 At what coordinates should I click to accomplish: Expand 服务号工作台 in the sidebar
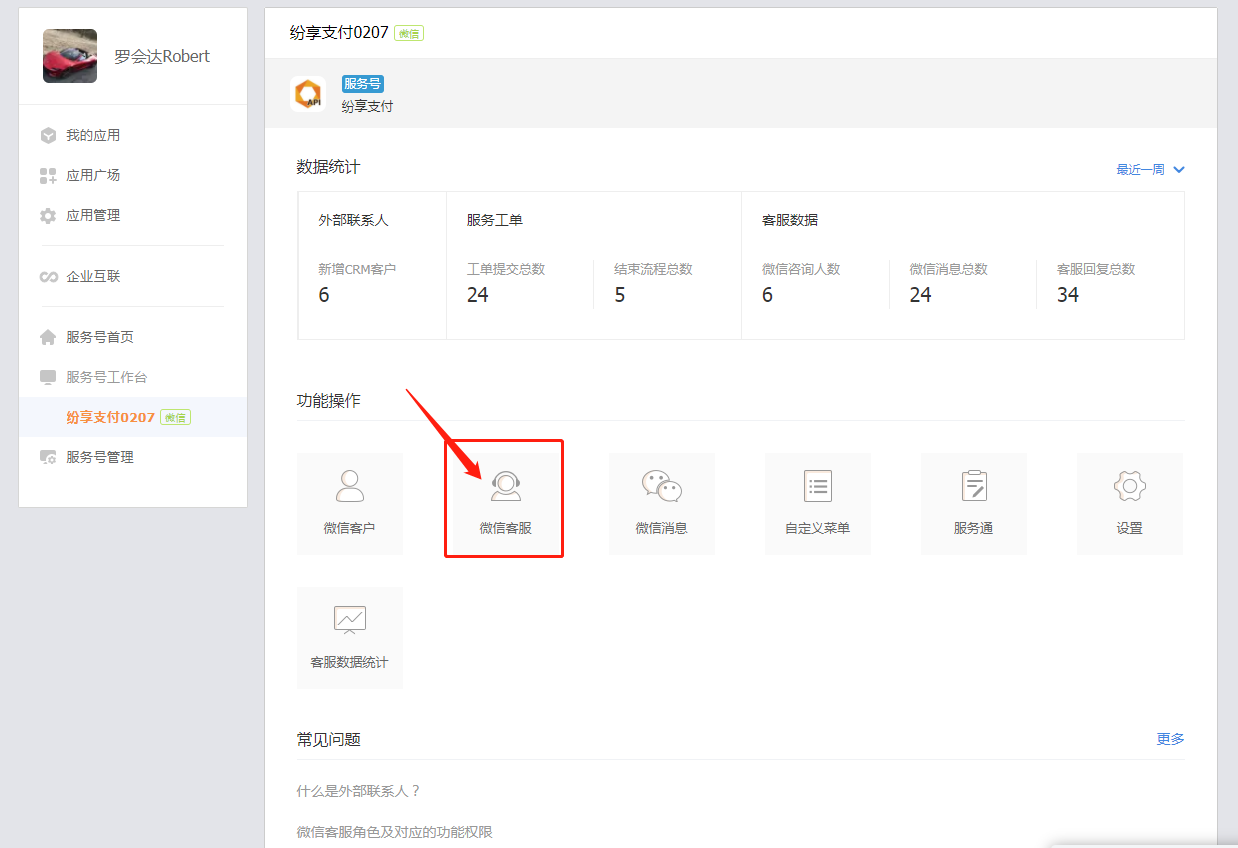point(106,377)
